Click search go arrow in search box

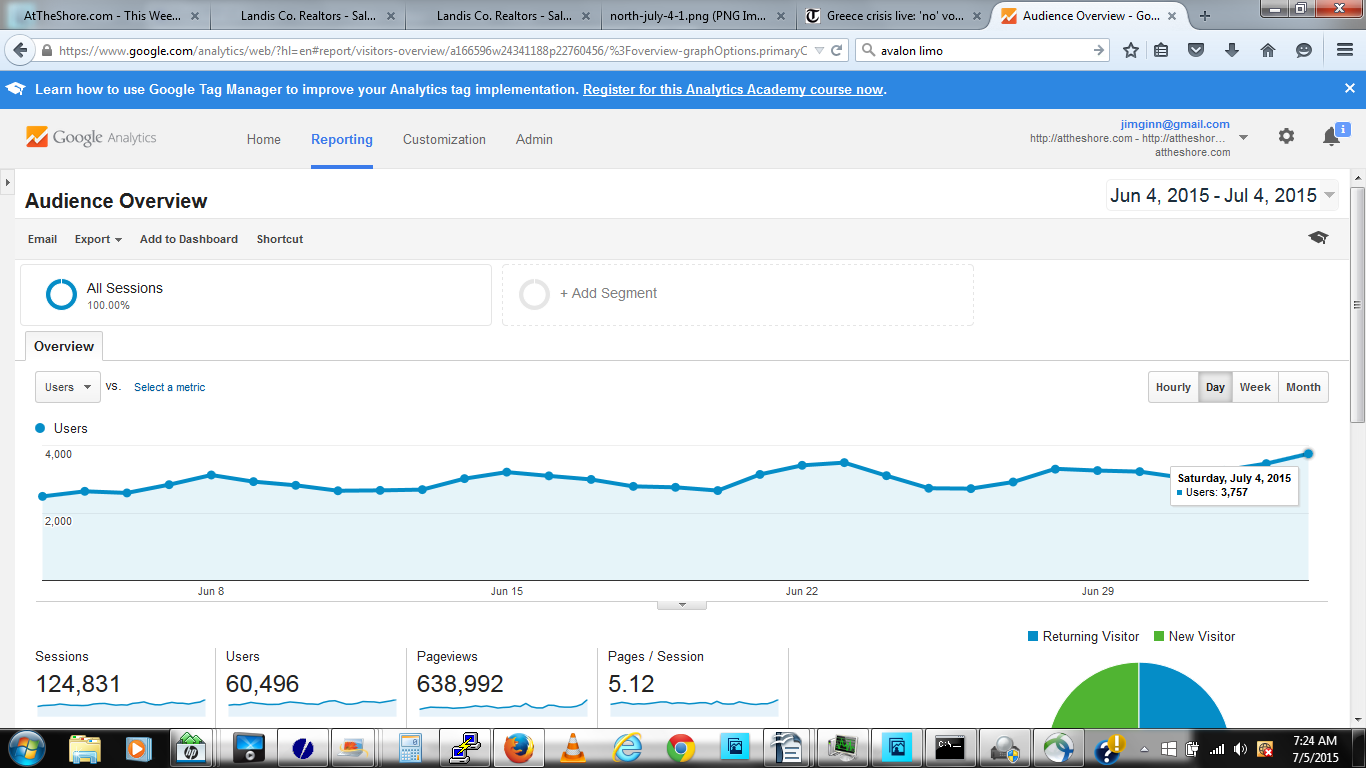coord(1099,50)
